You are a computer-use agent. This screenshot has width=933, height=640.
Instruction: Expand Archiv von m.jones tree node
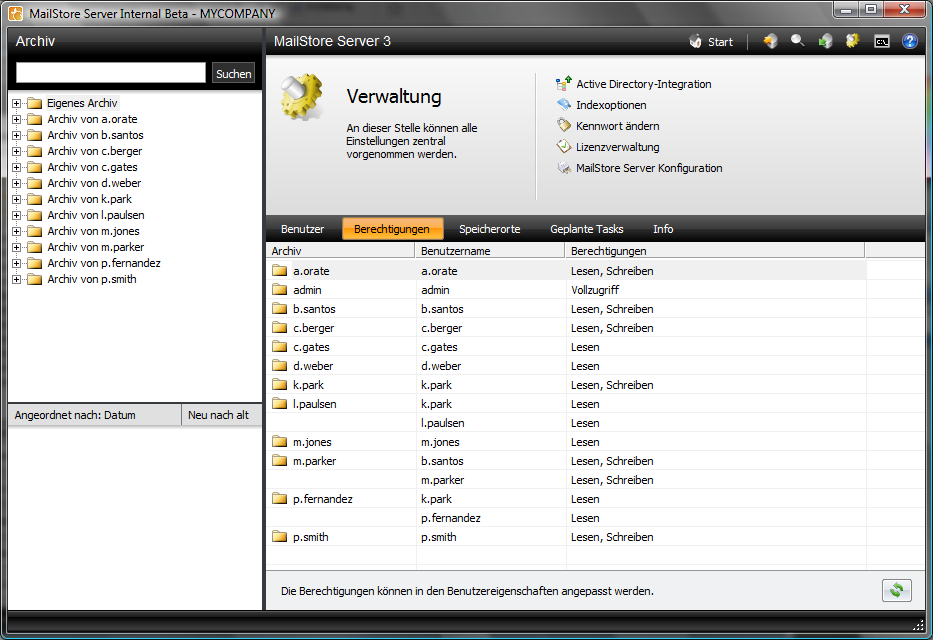tap(17, 232)
